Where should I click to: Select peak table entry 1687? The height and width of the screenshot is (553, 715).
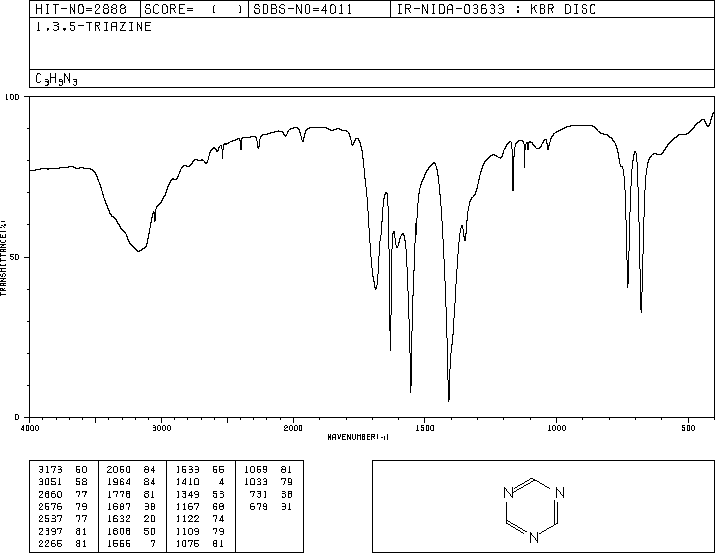[131, 506]
